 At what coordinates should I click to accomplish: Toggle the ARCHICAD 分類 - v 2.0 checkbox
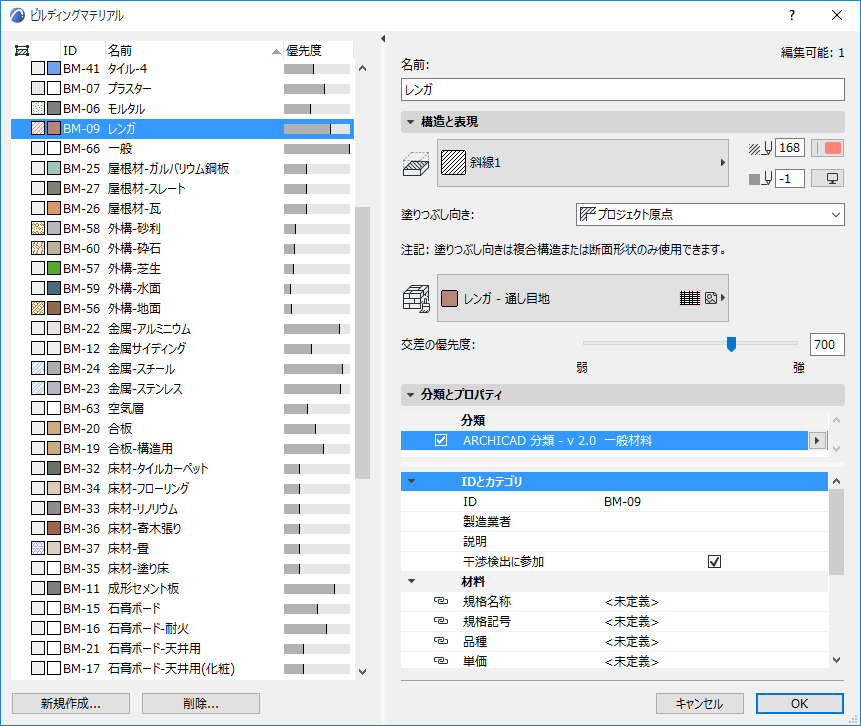tap(441, 440)
